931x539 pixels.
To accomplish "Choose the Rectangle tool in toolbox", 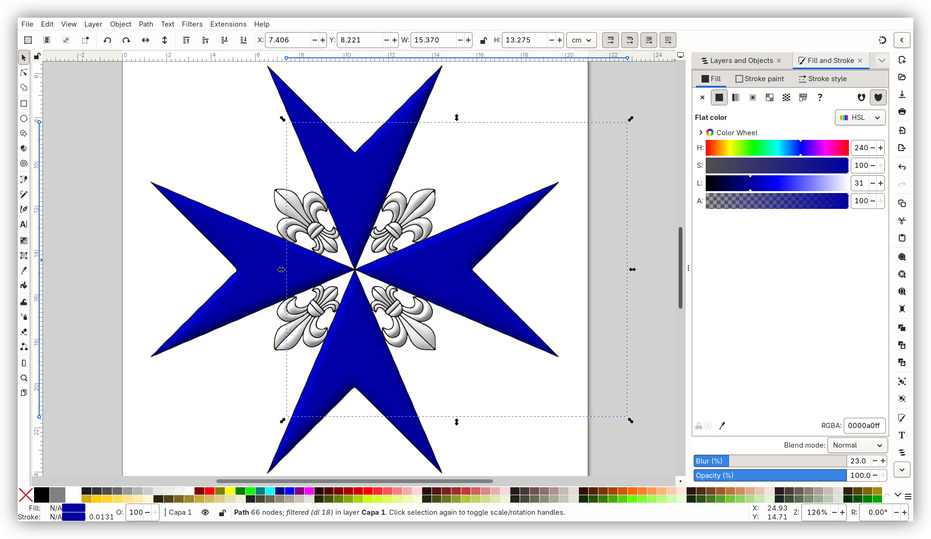I will pos(24,103).
